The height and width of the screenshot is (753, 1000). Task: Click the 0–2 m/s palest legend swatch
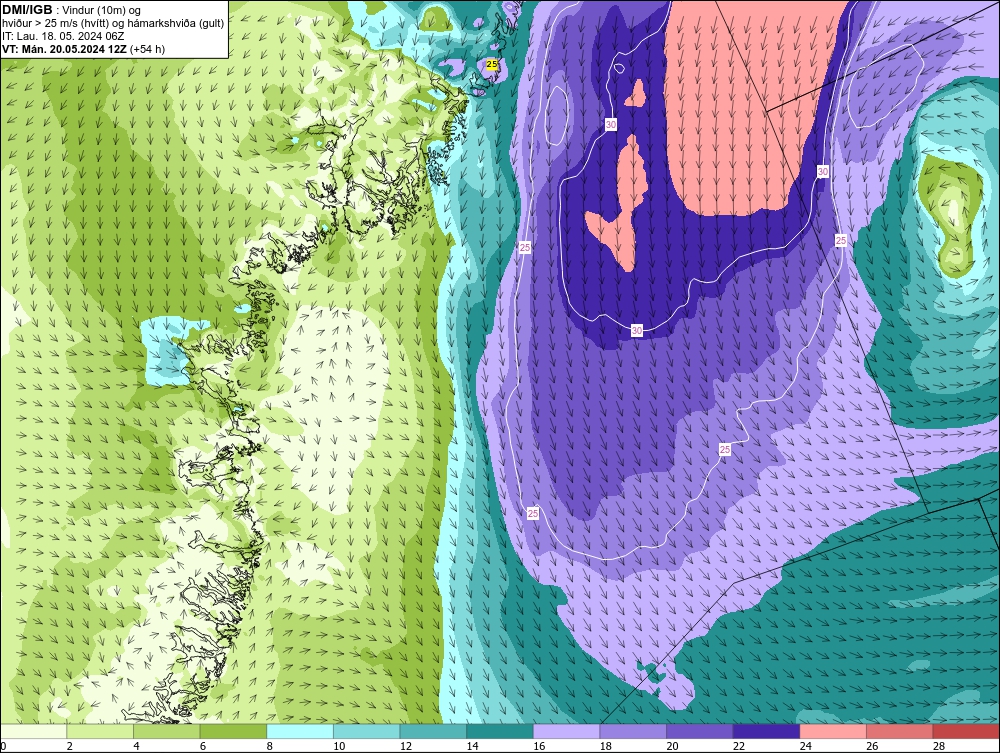point(33,731)
